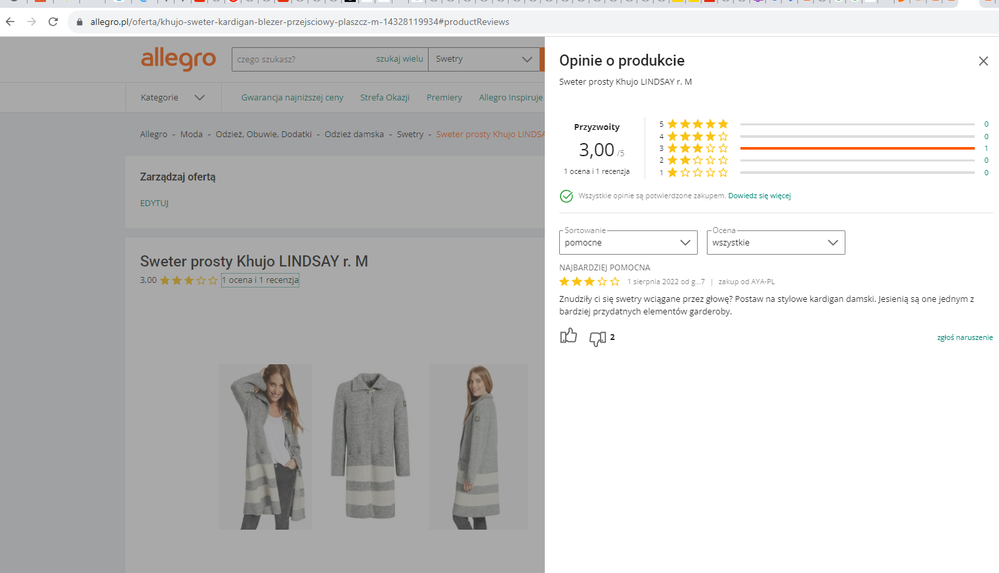
Task: Click the review star rating beside 1 sierpnia 2022
Action: point(589,282)
